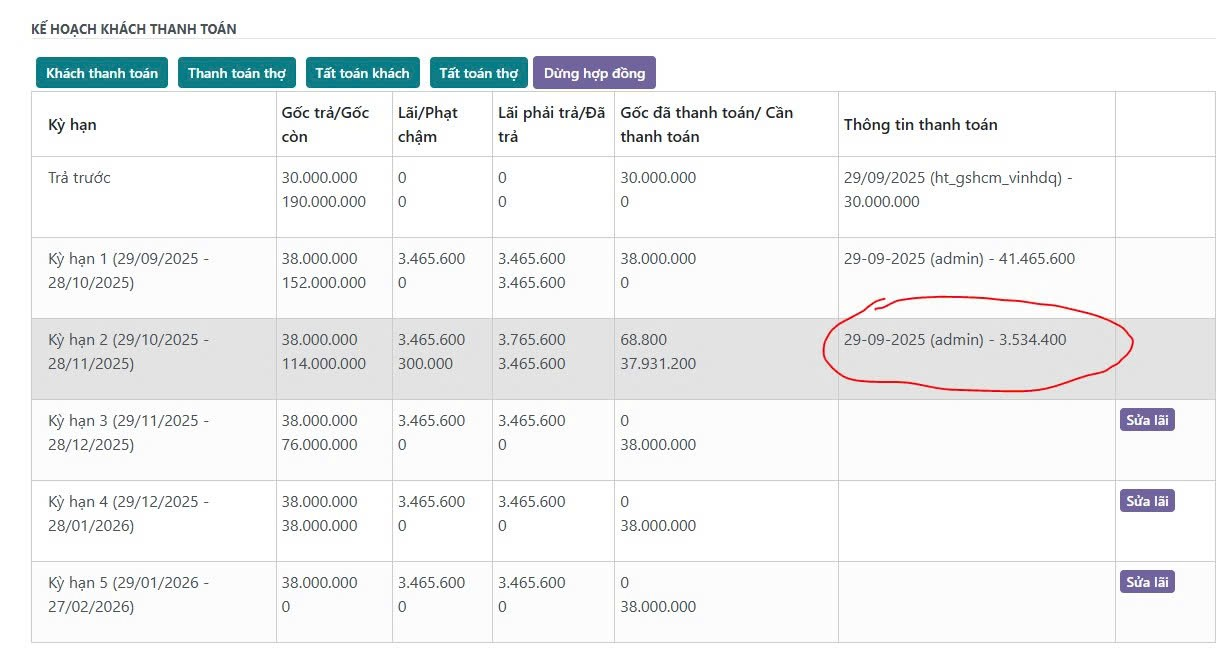Click the Kỳ hạn 1 payment info 41.465.600
Image resolution: width=1231 pixels, height=665 pixels.
(958, 259)
